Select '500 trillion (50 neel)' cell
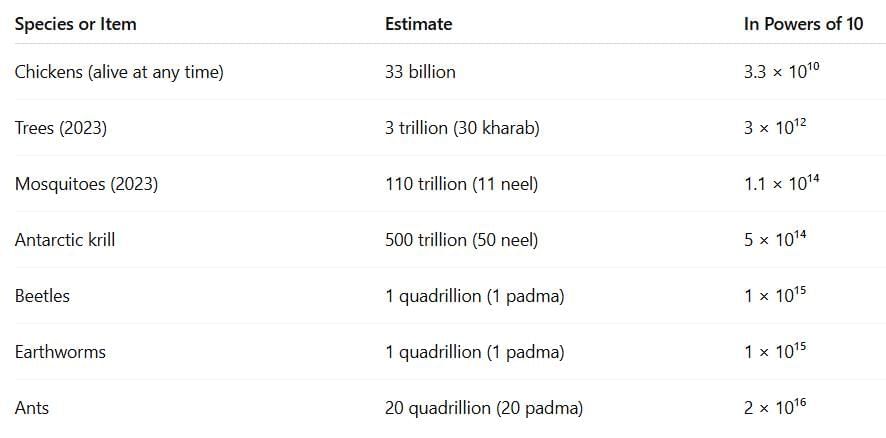 click(461, 240)
